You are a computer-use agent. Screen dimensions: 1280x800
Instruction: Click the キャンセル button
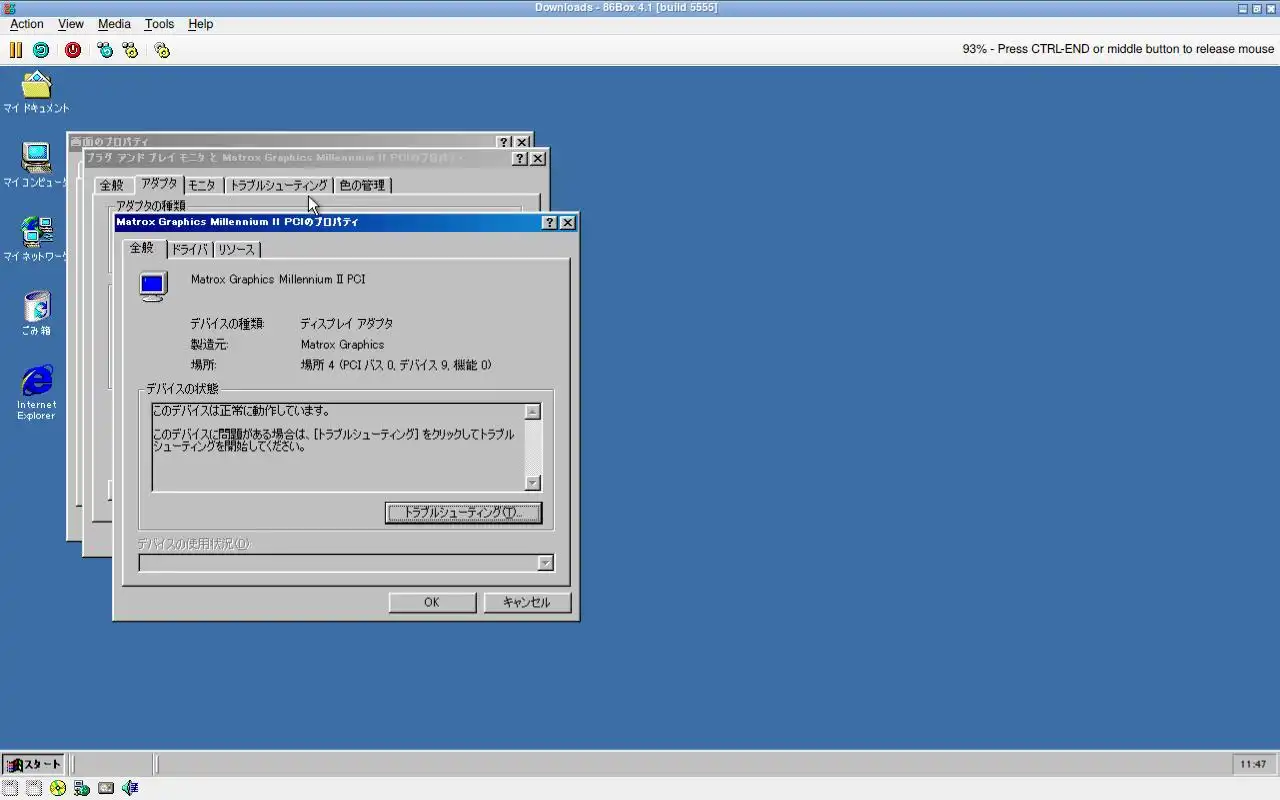point(527,602)
